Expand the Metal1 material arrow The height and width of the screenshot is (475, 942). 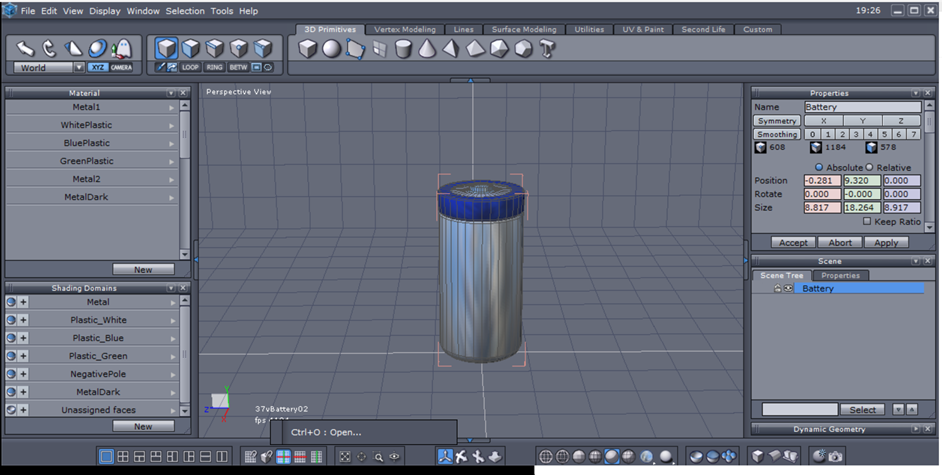[x=172, y=107]
